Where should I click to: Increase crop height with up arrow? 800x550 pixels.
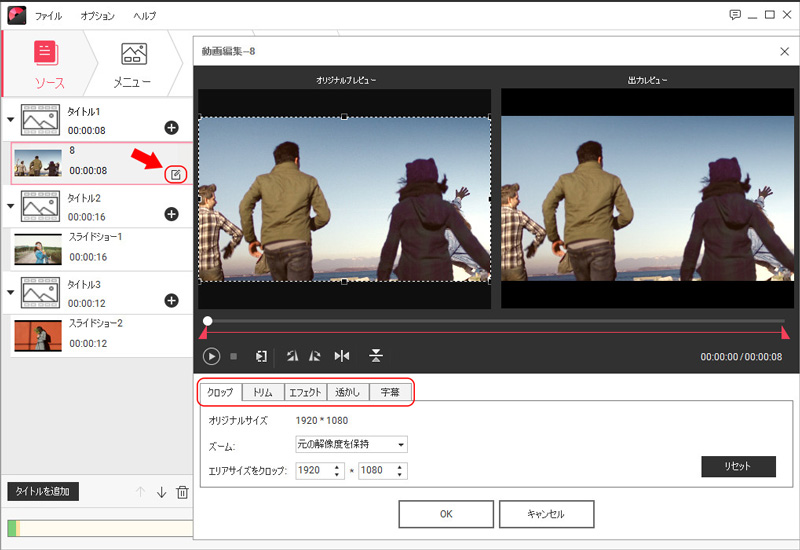(399, 467)
